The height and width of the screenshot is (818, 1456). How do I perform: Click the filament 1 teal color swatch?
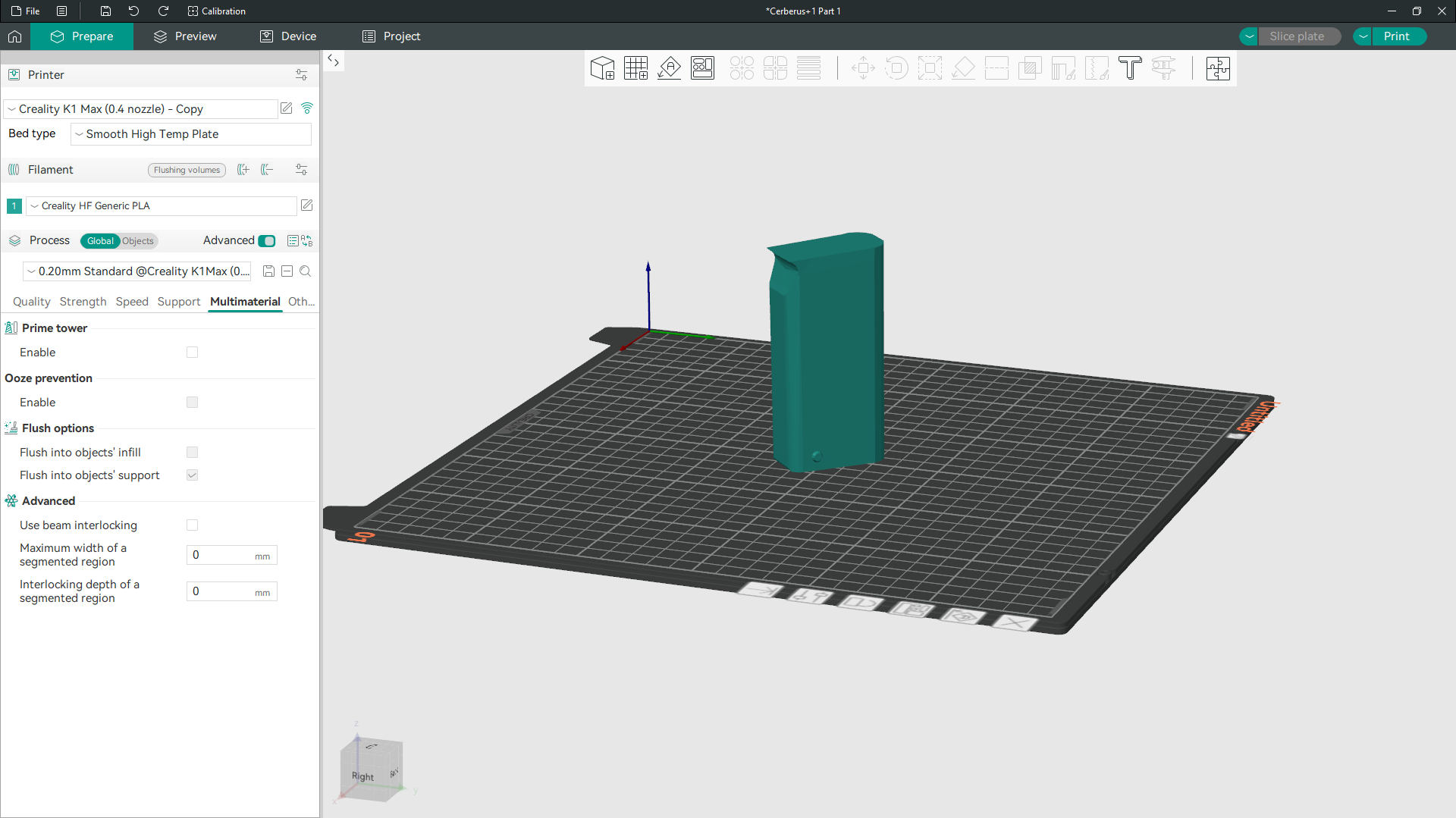click(14, 206)
